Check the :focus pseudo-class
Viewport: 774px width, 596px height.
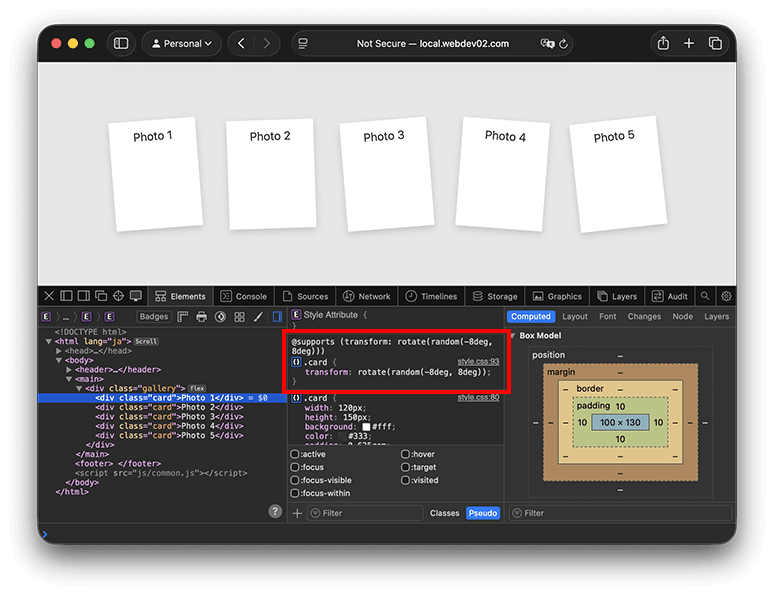[x=295, y=467]
